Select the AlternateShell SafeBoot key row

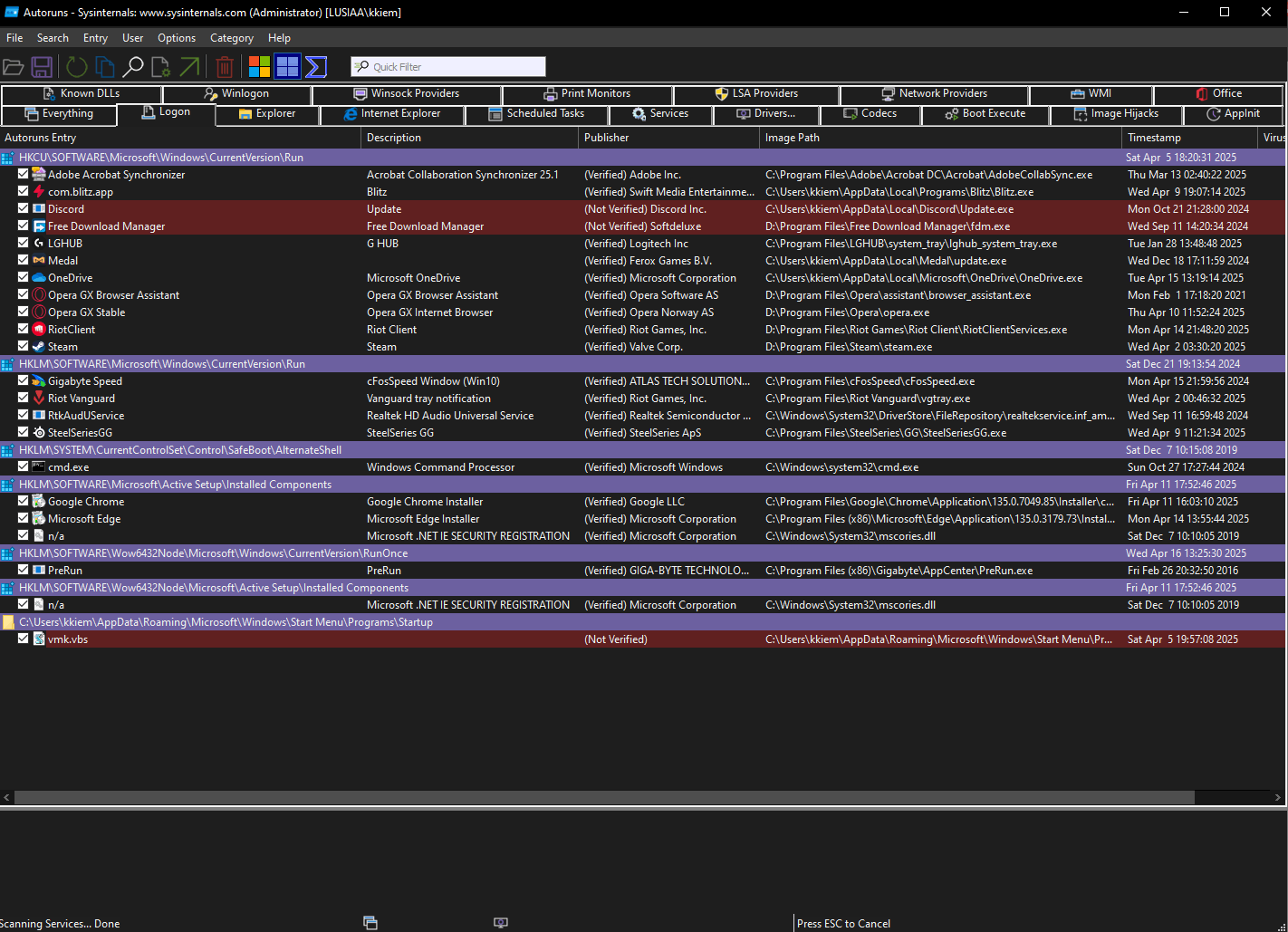coord(642,450)
